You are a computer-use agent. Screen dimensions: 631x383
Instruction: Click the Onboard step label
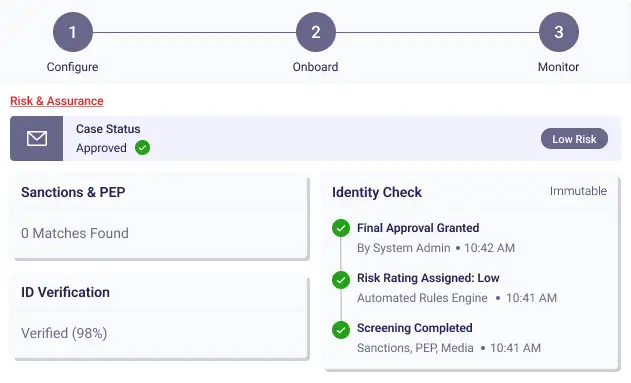[316, 67]
